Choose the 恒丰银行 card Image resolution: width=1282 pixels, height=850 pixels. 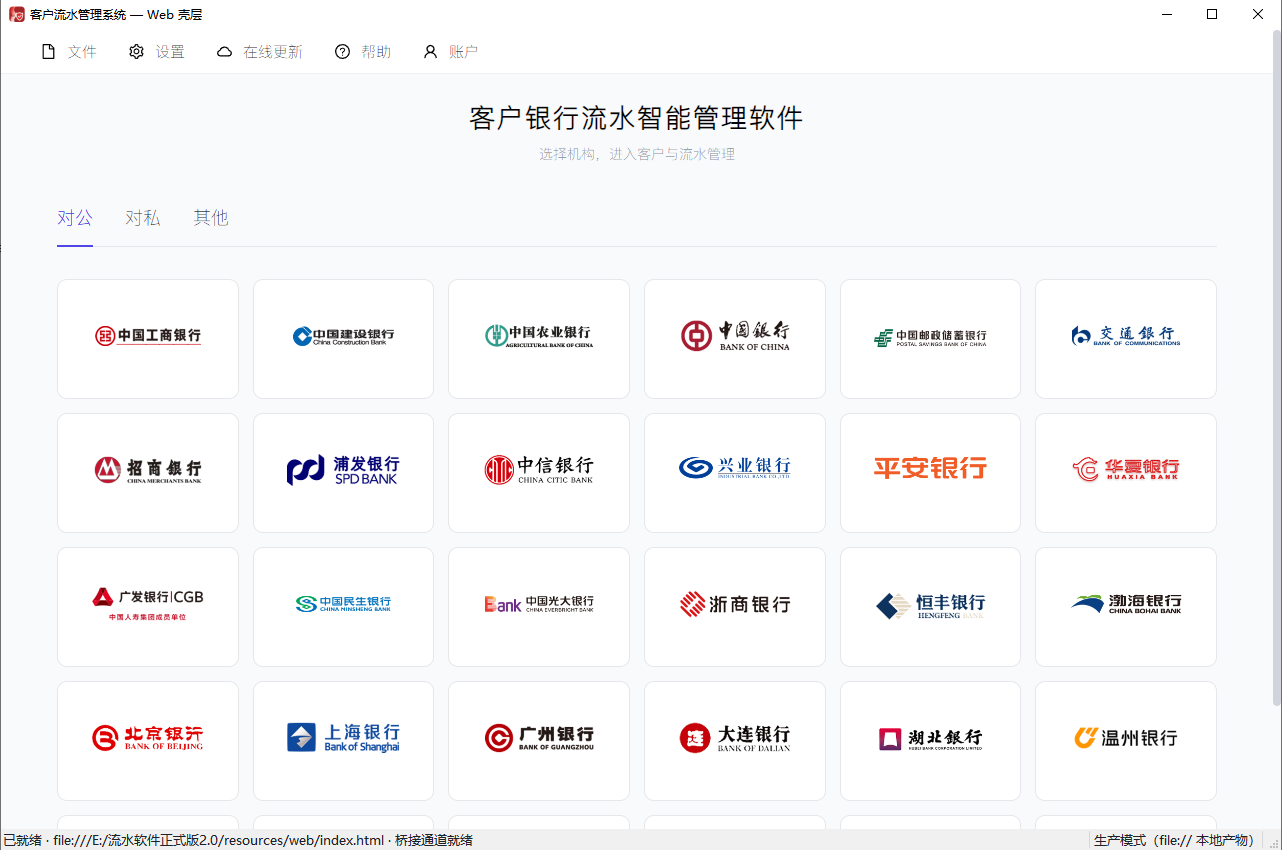(930, 607)
